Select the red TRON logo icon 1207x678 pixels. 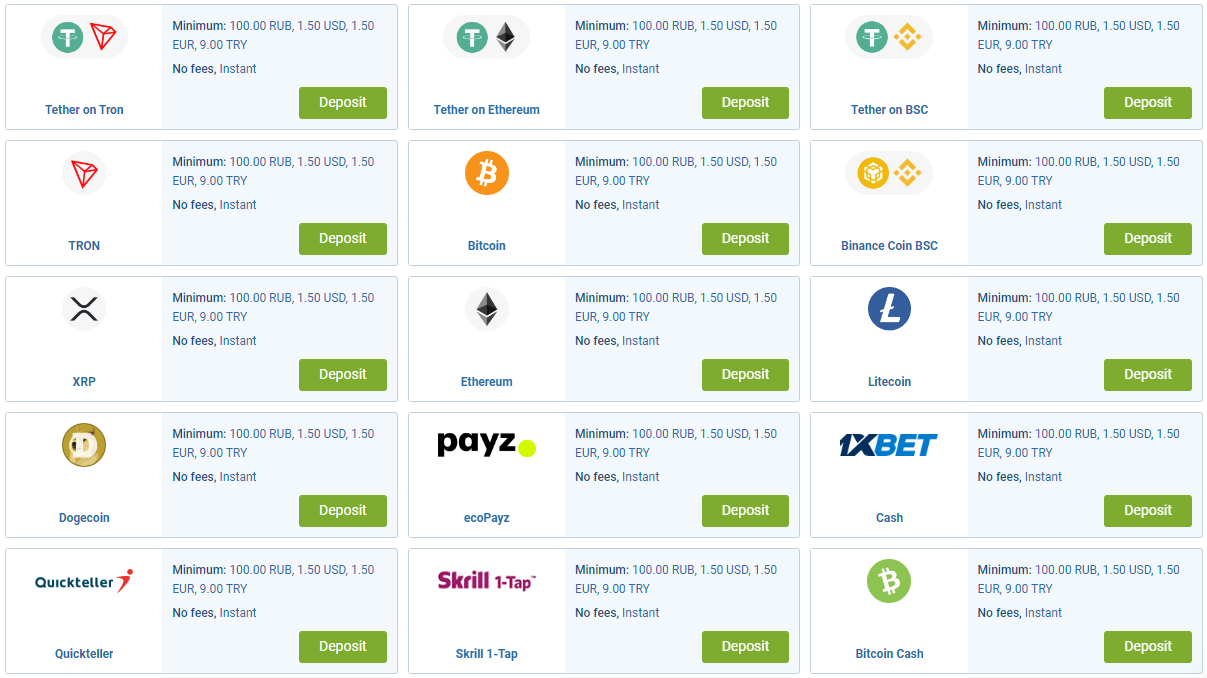pyautogui.click(x=84, y=174)
